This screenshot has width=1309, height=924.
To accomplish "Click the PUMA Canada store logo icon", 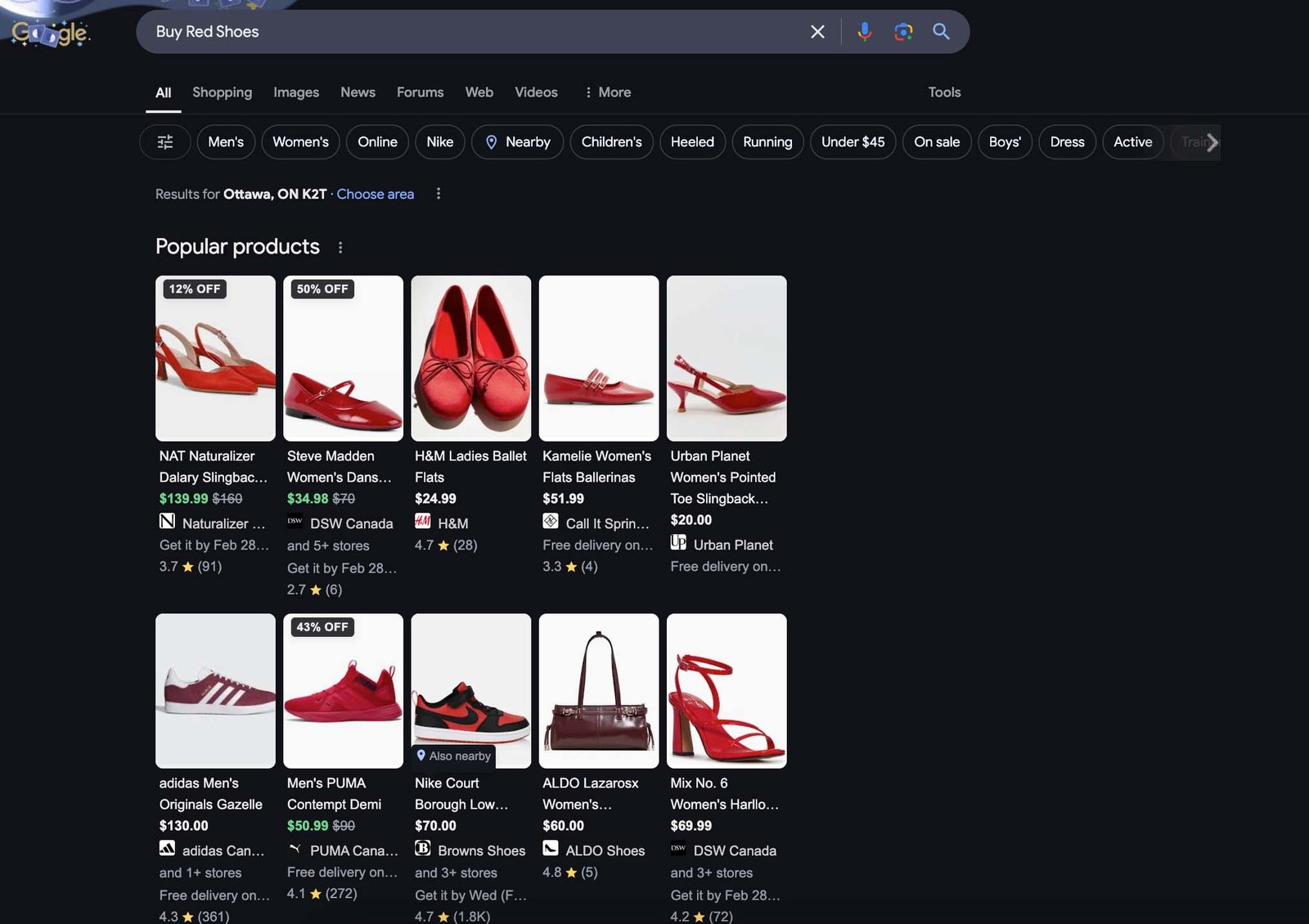I will pos(295,849).
